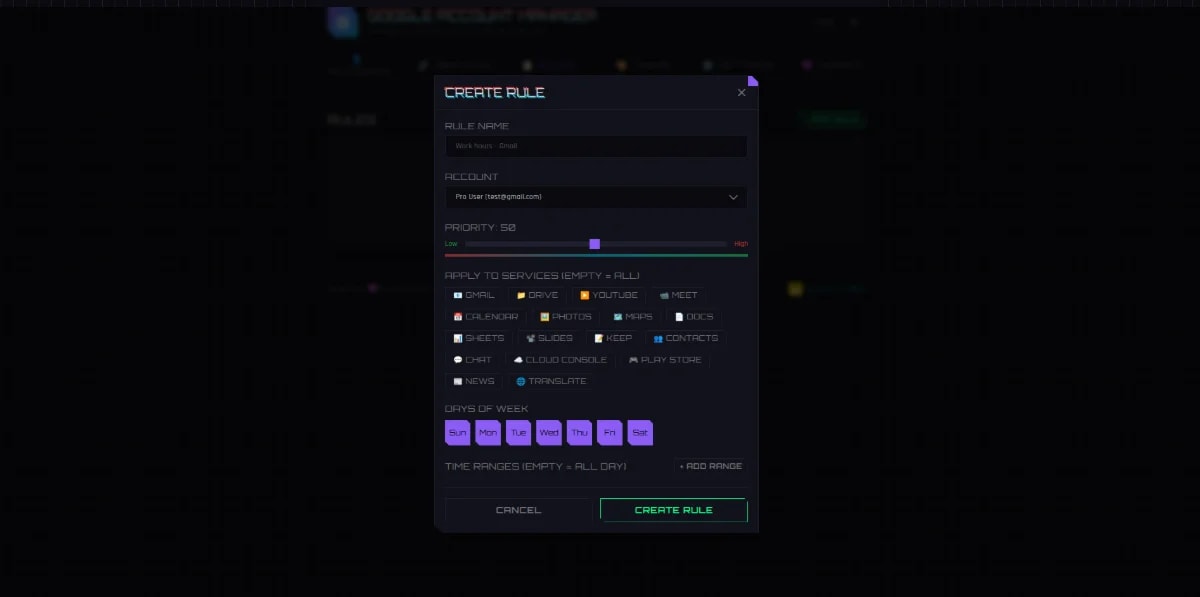Screen dimensions: 1200x597
Task: Add a time range with Add Range
Action: 711,466
